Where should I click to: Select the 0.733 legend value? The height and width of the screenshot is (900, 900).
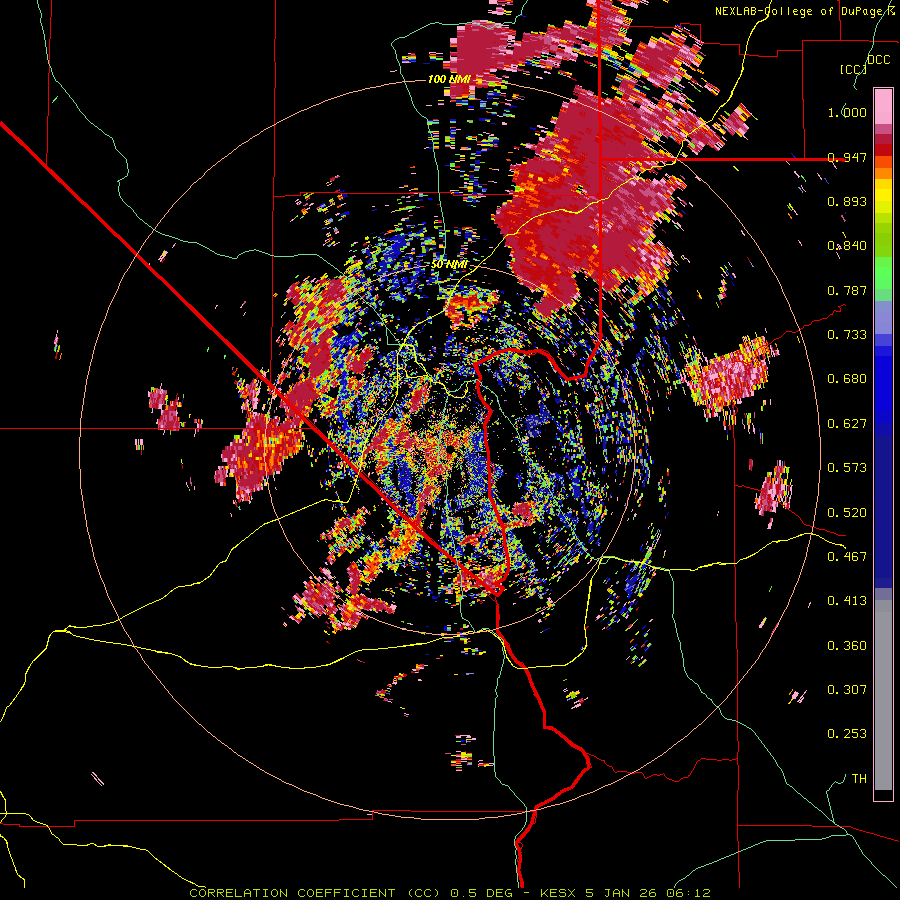pos(847,335)
